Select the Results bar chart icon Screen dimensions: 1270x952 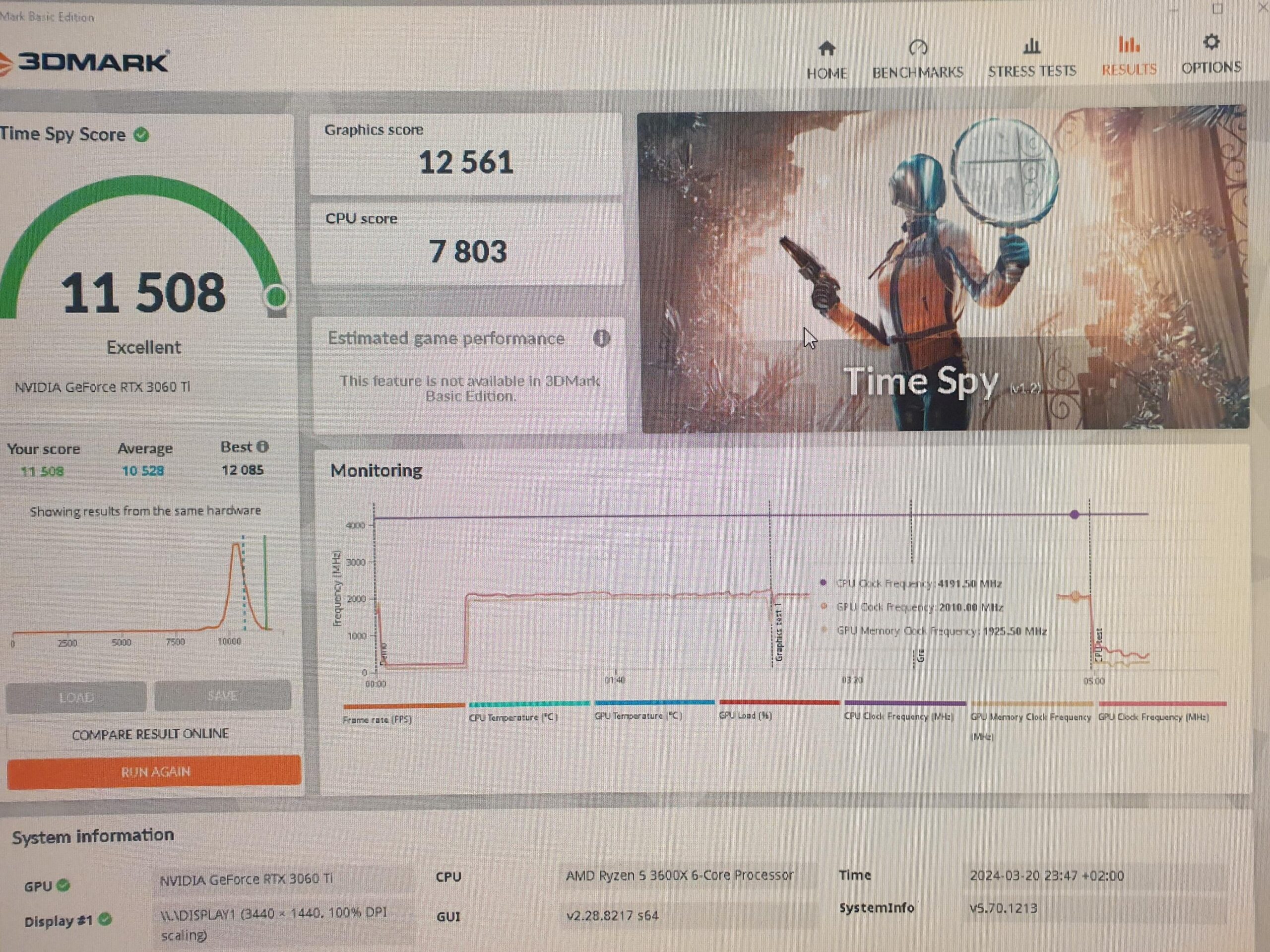[1129, 44]
